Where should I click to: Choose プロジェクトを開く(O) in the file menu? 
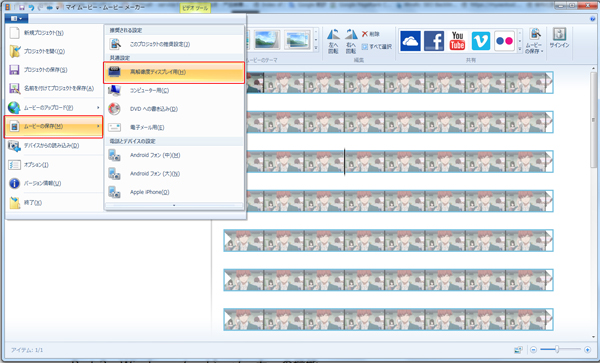coord(54,51)
